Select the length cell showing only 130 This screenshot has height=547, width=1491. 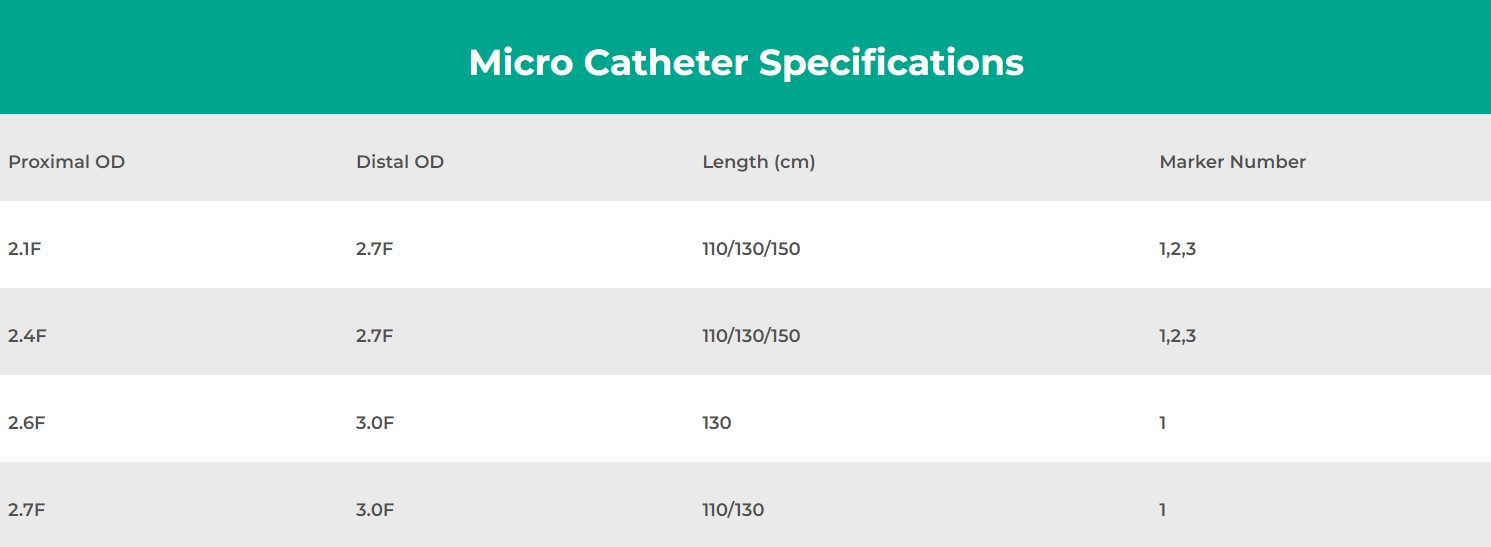click(716, 423)
